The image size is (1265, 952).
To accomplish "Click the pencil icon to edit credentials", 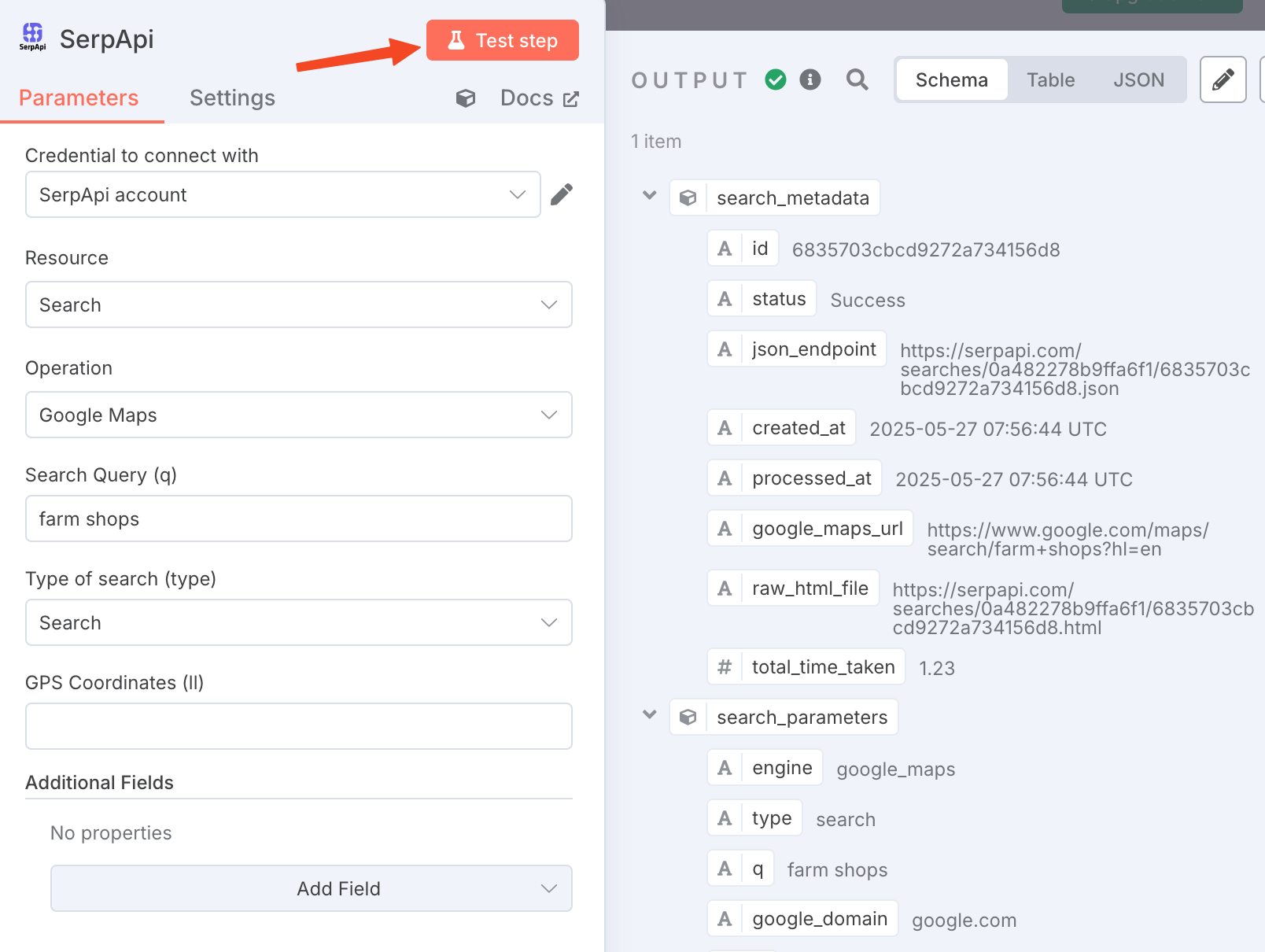I will click(562, 194).
